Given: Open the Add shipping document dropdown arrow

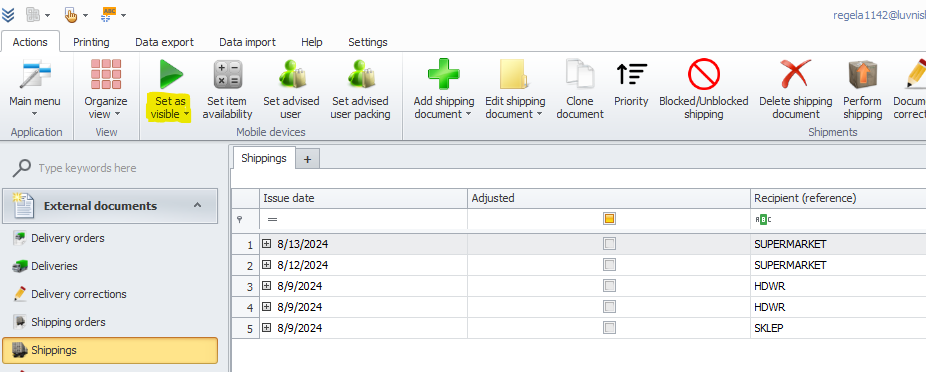Looking at the screenshot, I should click(469, 115).
